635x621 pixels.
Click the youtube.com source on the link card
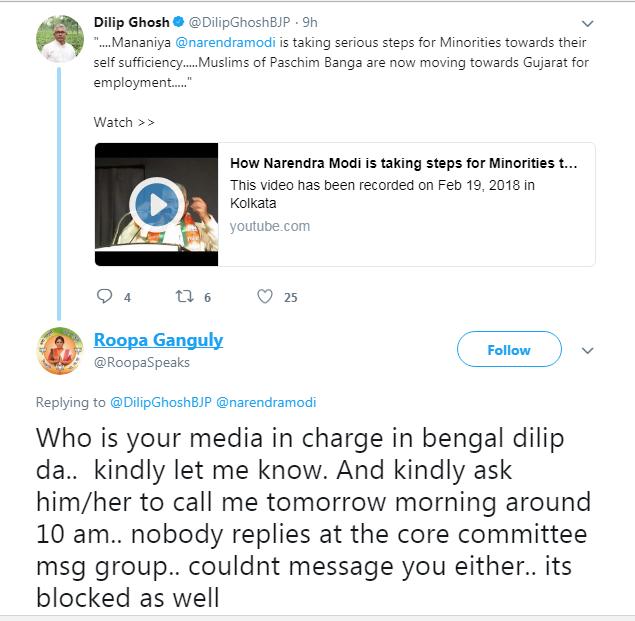[270, 226]
